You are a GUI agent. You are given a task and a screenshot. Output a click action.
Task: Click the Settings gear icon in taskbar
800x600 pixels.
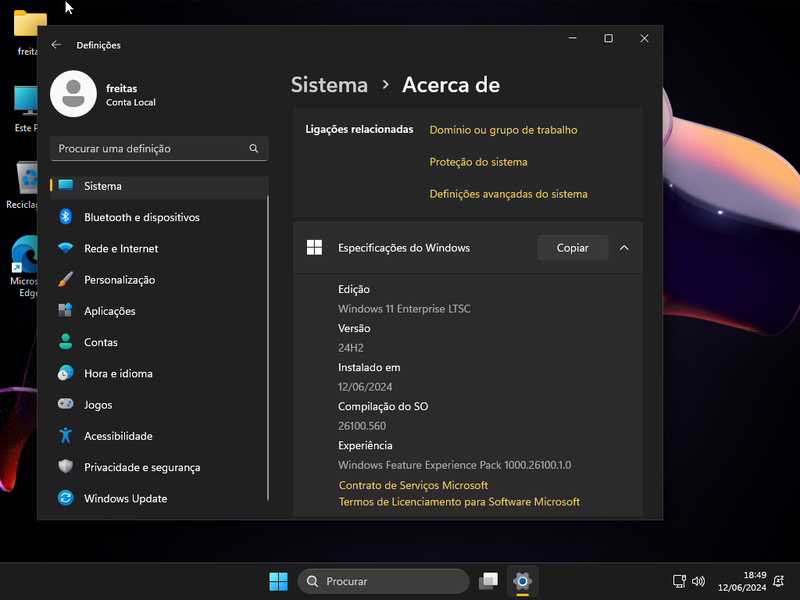coord(522,581)
